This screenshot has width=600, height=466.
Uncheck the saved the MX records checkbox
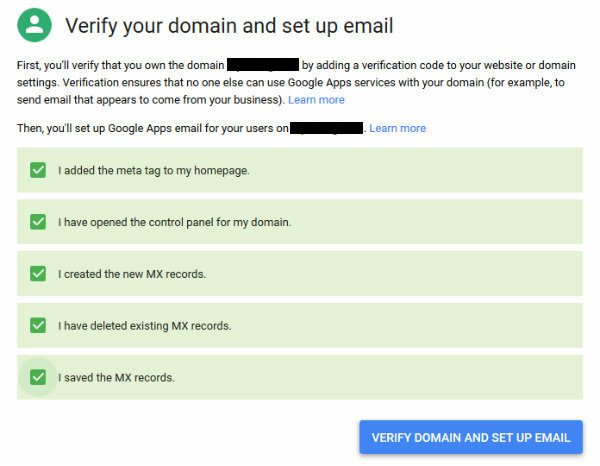(38, 377)
